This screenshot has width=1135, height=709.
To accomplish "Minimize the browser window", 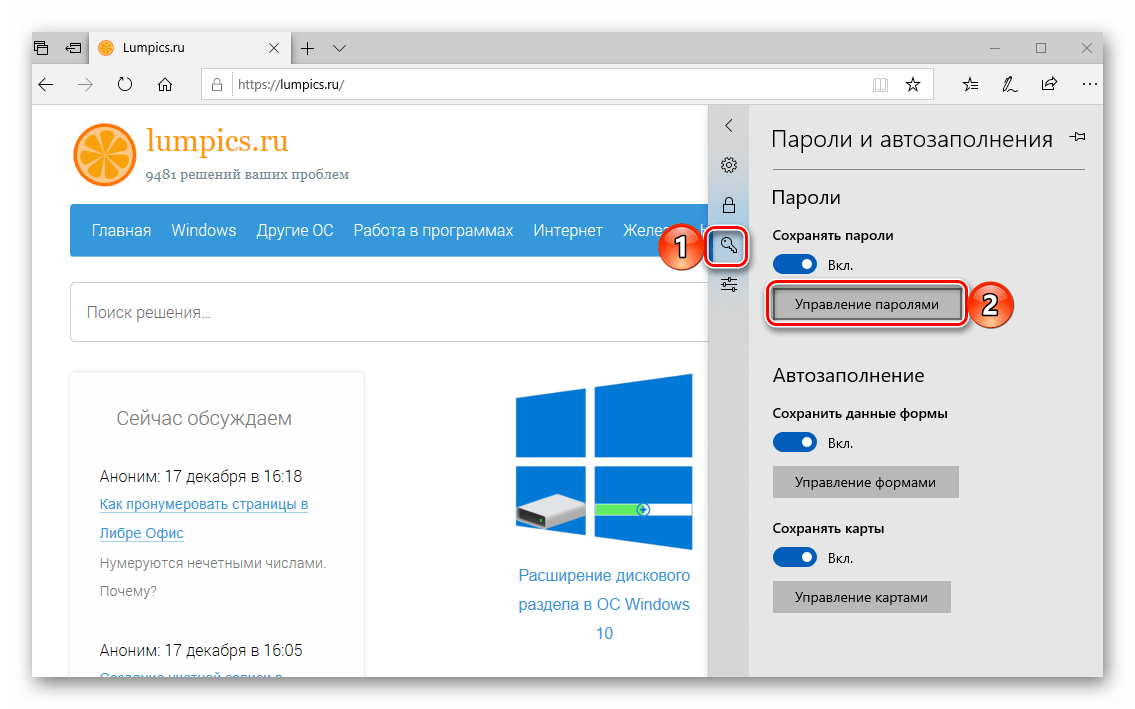I will (x=995, y=49).
